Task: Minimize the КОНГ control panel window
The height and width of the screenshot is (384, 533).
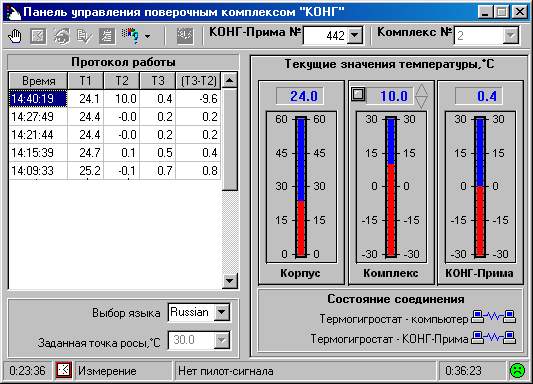Action: tap(485, 12)
